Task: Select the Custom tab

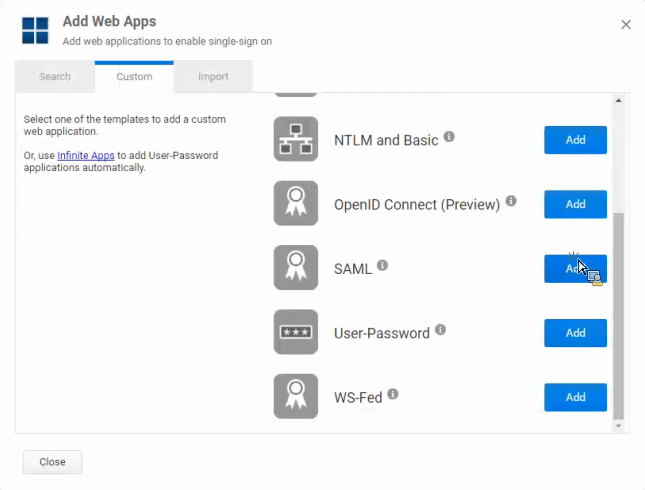Action: pos(134,77)
